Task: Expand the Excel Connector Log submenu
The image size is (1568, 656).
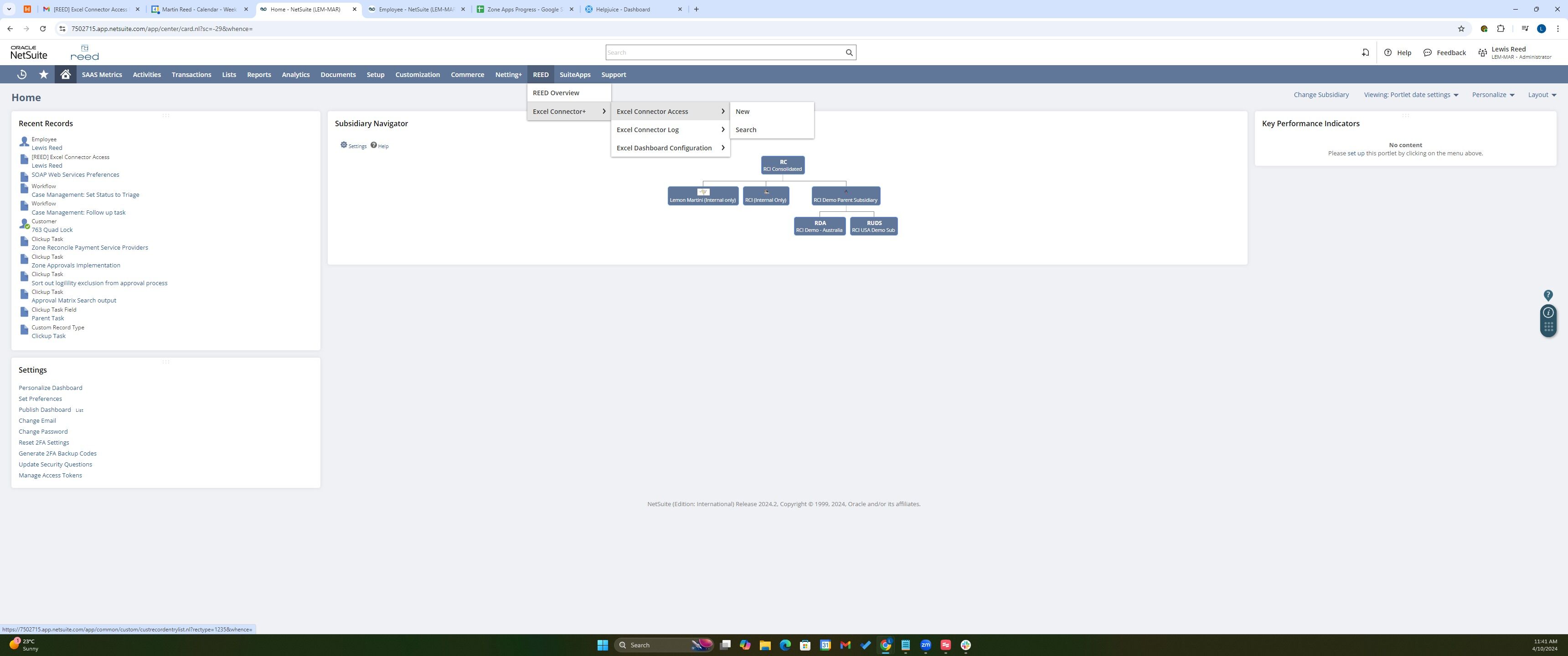Action: [x=670, y=130]
